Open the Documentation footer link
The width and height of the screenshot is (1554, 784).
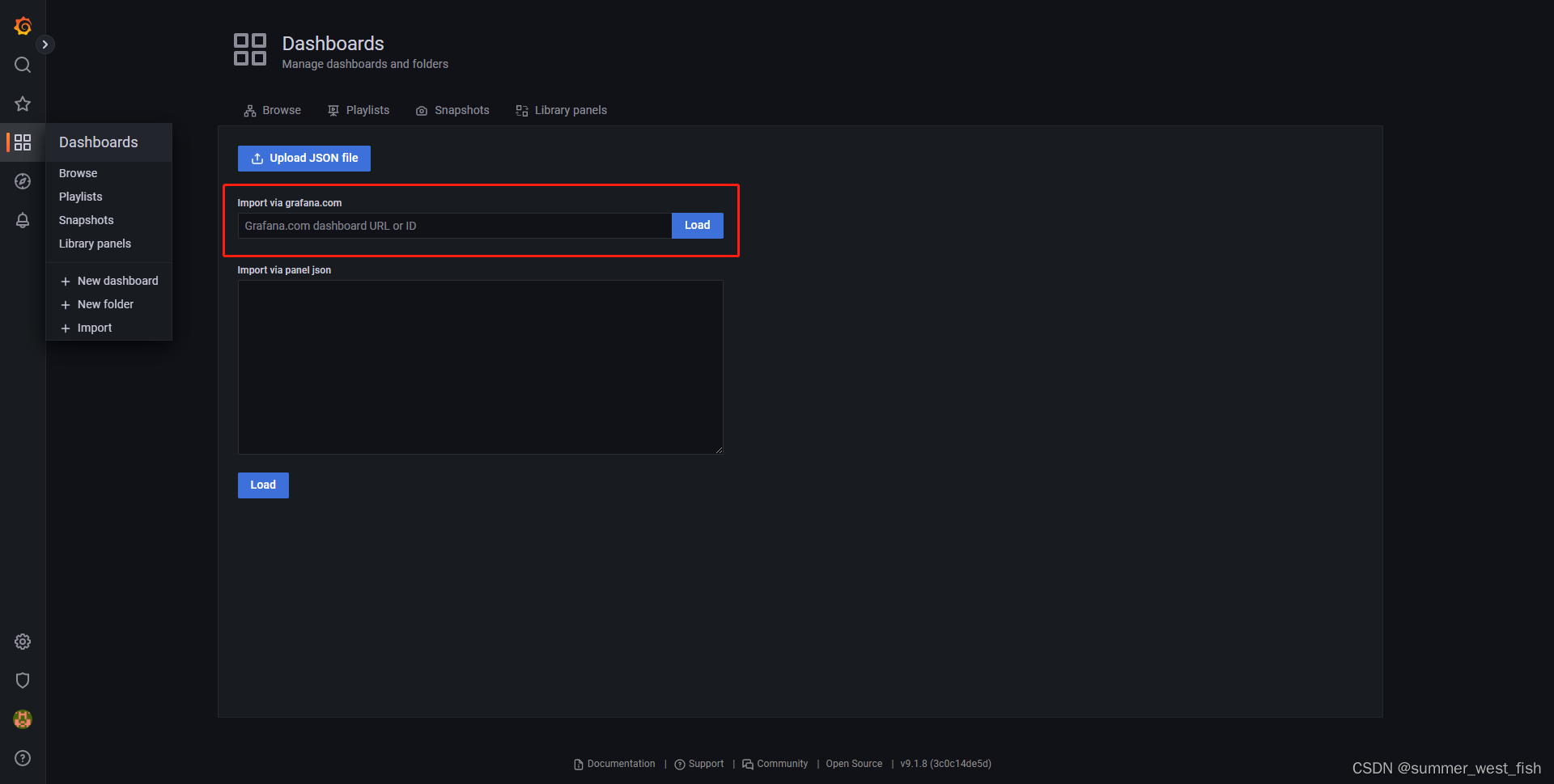[621, 763]
